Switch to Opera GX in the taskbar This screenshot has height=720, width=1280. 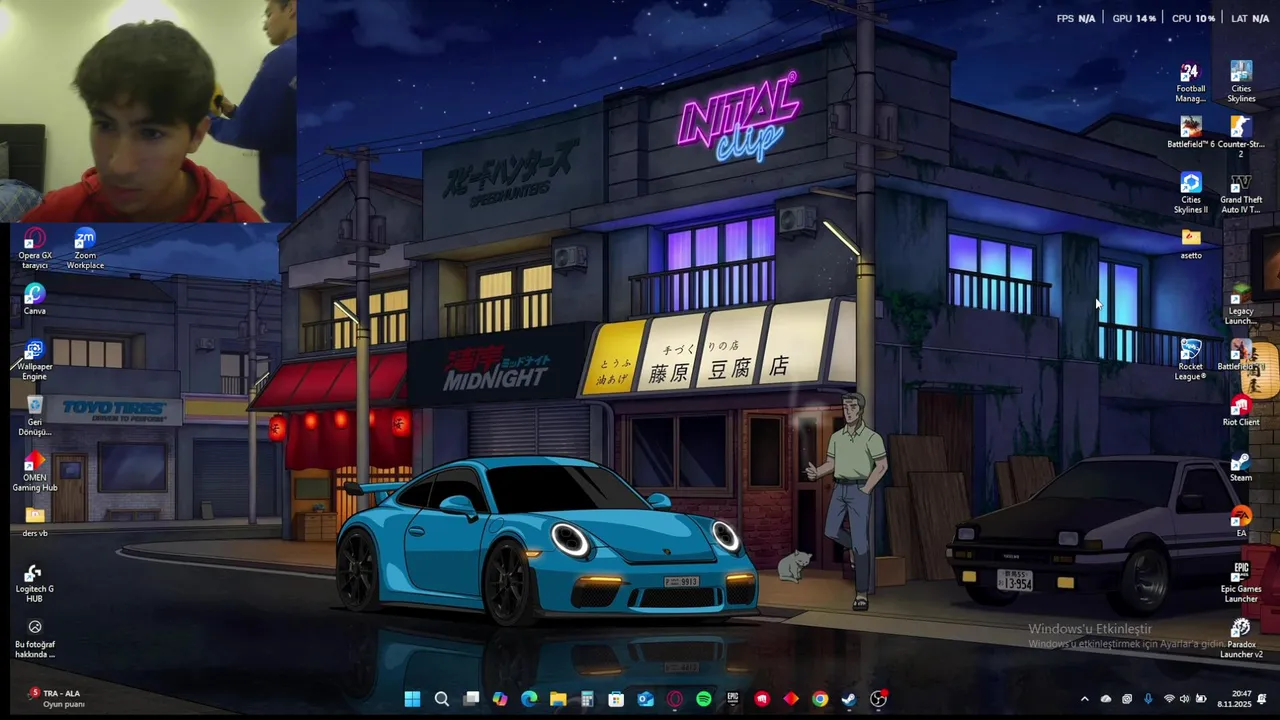click(x=674, y=699)
